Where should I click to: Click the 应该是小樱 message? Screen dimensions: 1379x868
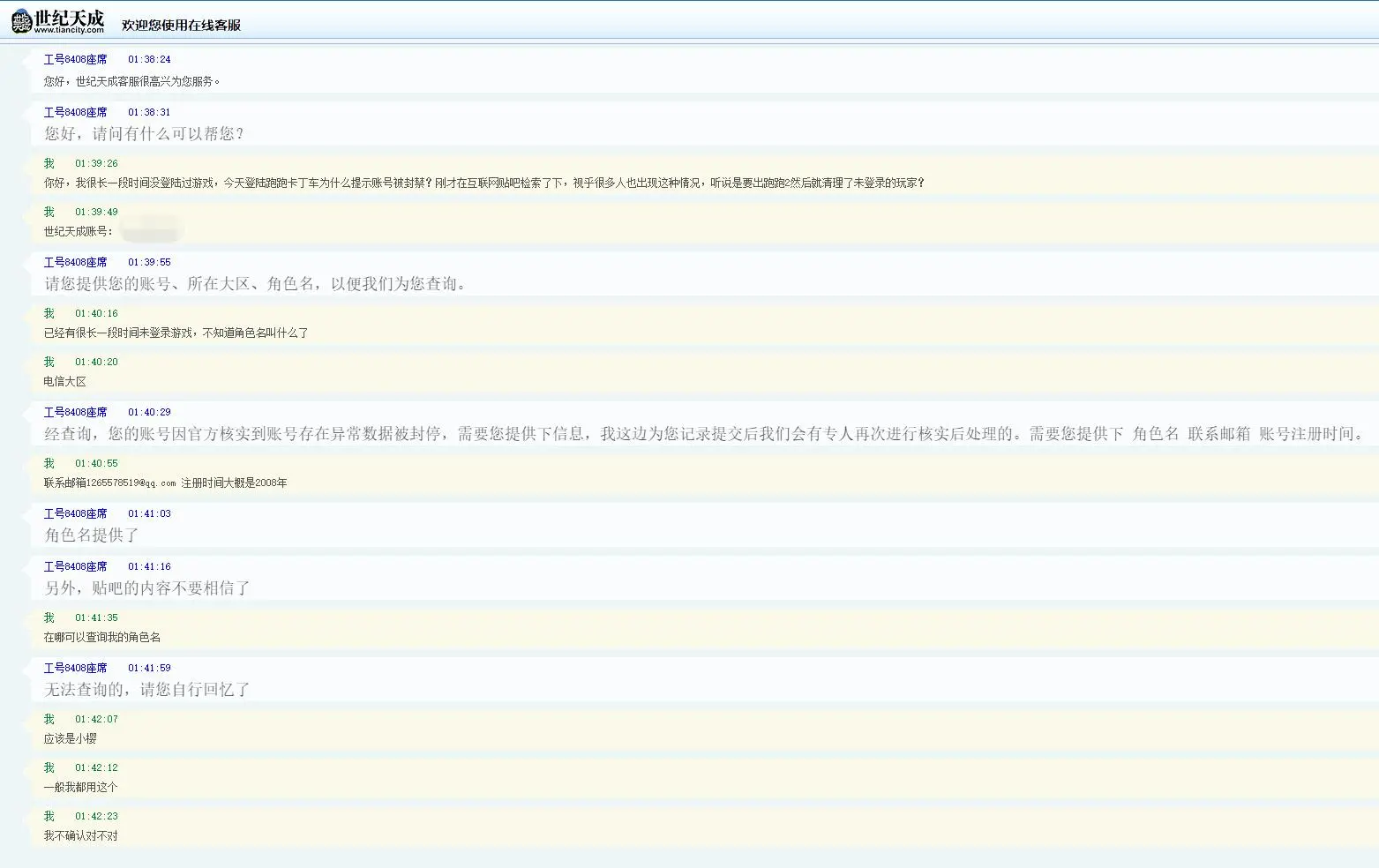click(x=71, y=739)
